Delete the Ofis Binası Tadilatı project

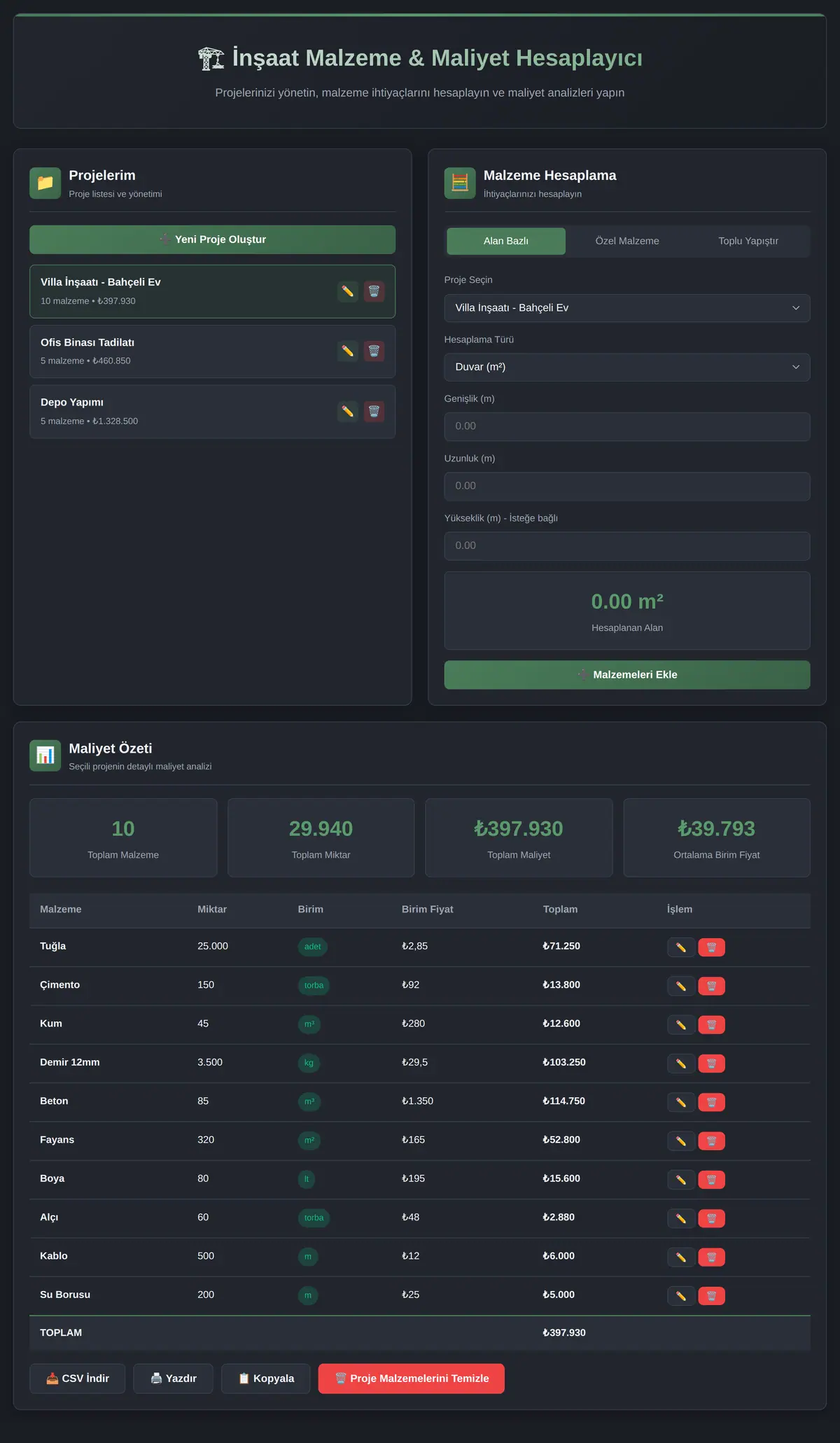pos(374,351)
